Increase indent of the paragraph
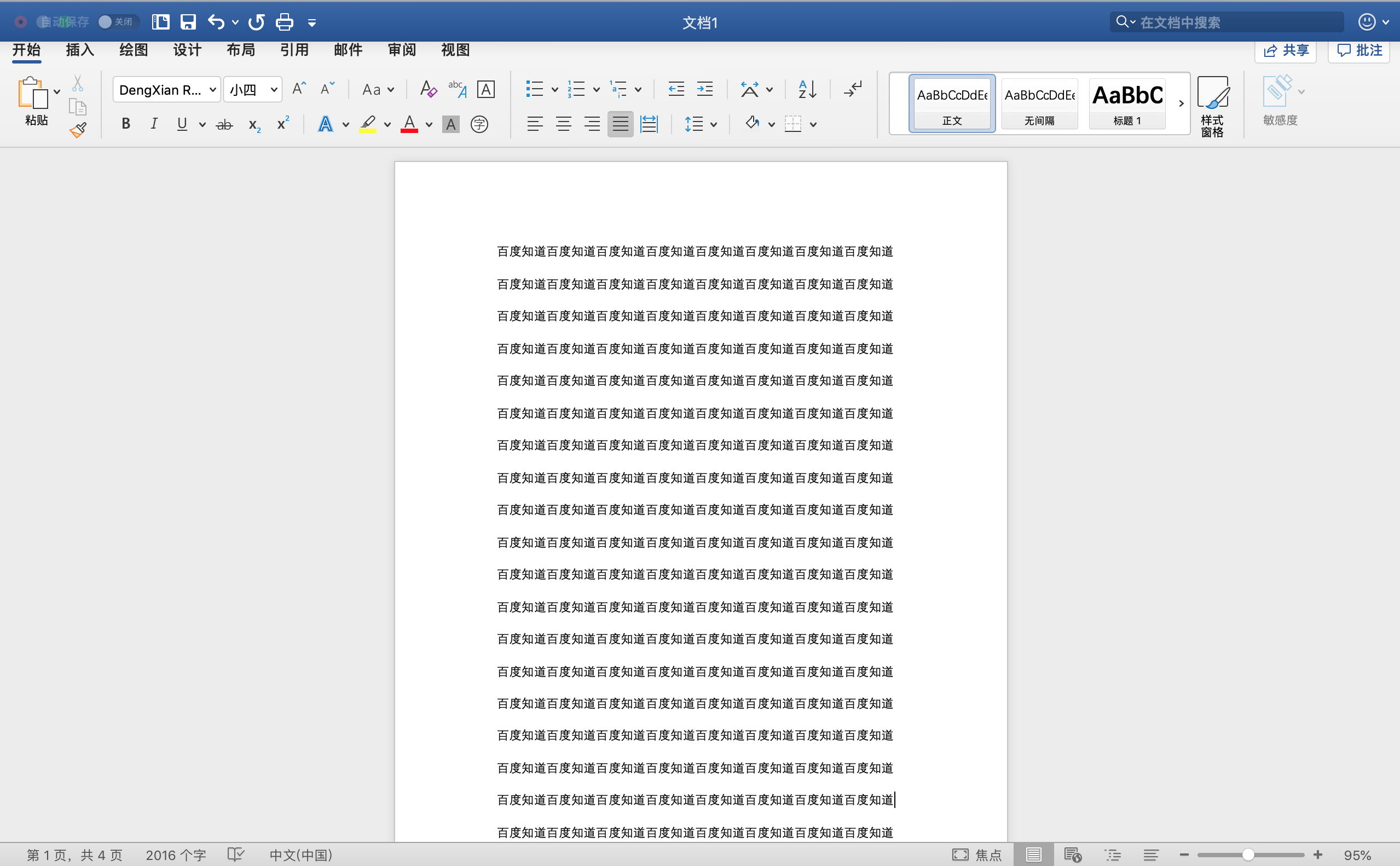 tap(705, 89)
